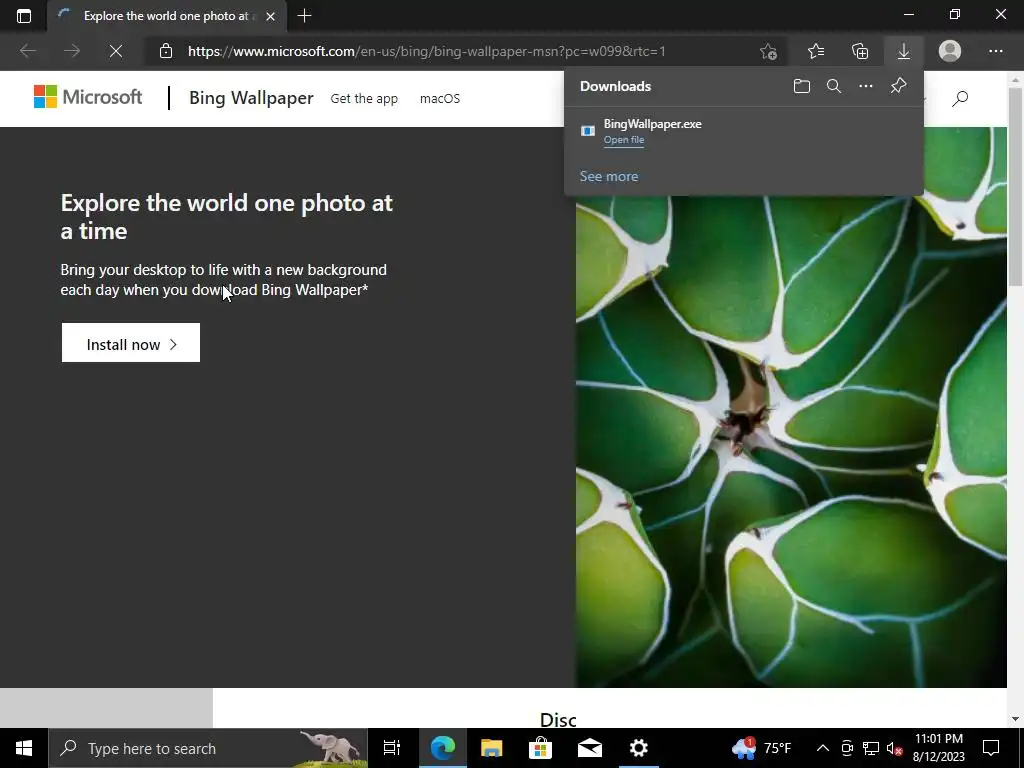Open Mail app from taskbar
1024x768 pixels.
[590, 748]
